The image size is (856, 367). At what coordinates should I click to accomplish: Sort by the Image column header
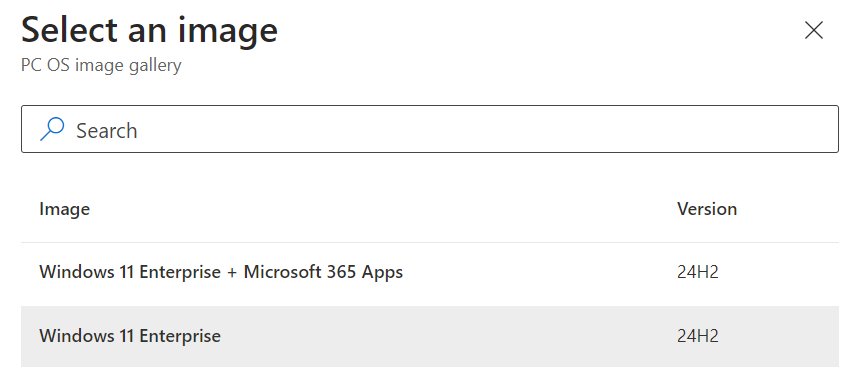pyautogui.click(x=64, y=209)
